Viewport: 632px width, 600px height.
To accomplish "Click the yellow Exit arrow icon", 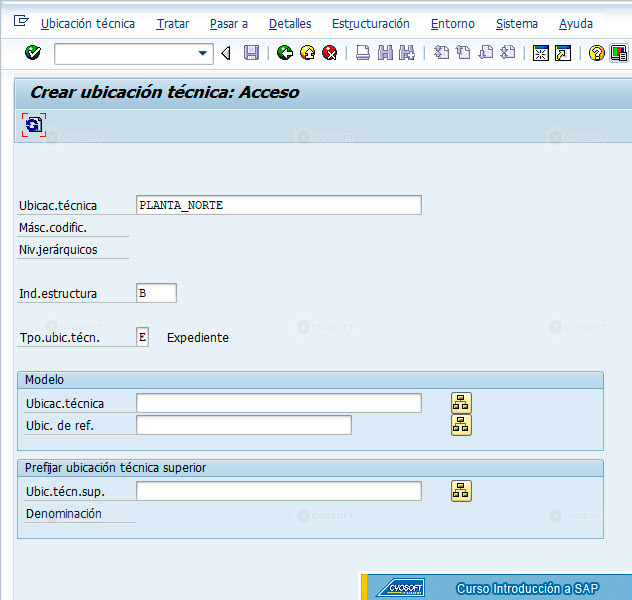I will point(308,53).
